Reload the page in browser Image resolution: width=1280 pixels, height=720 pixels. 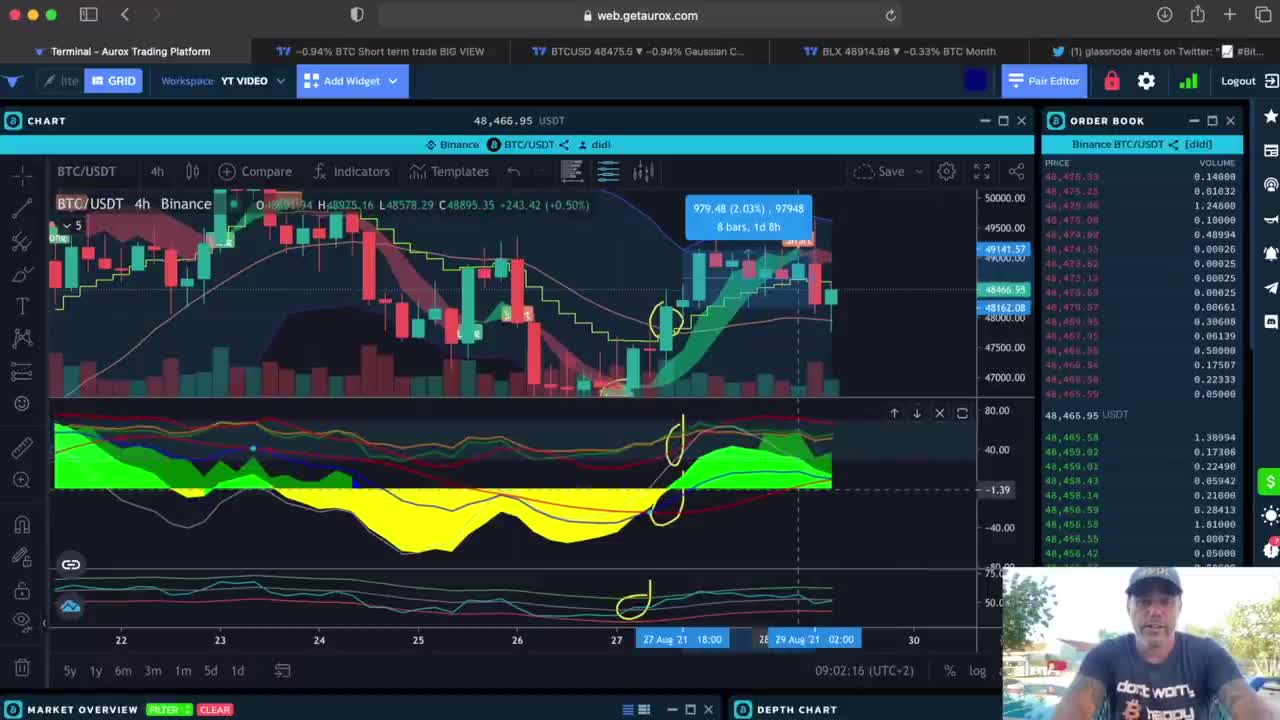coord(890,15)
